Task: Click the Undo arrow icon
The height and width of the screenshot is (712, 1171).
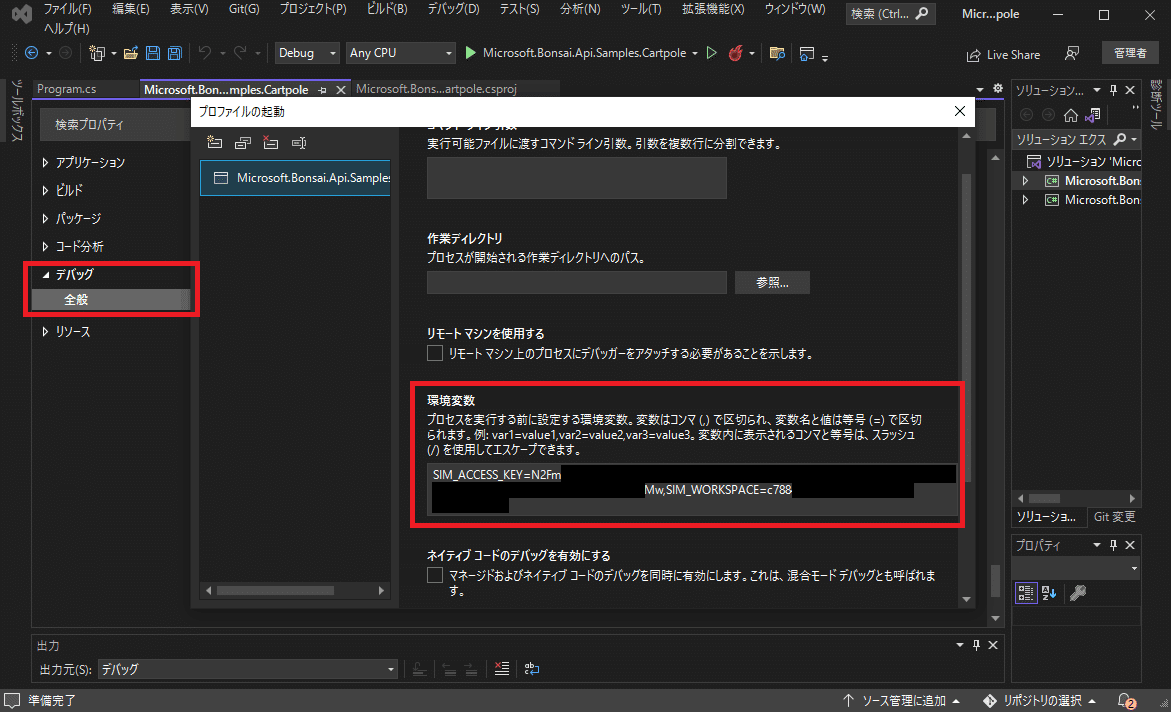Action: coord(205,53)
